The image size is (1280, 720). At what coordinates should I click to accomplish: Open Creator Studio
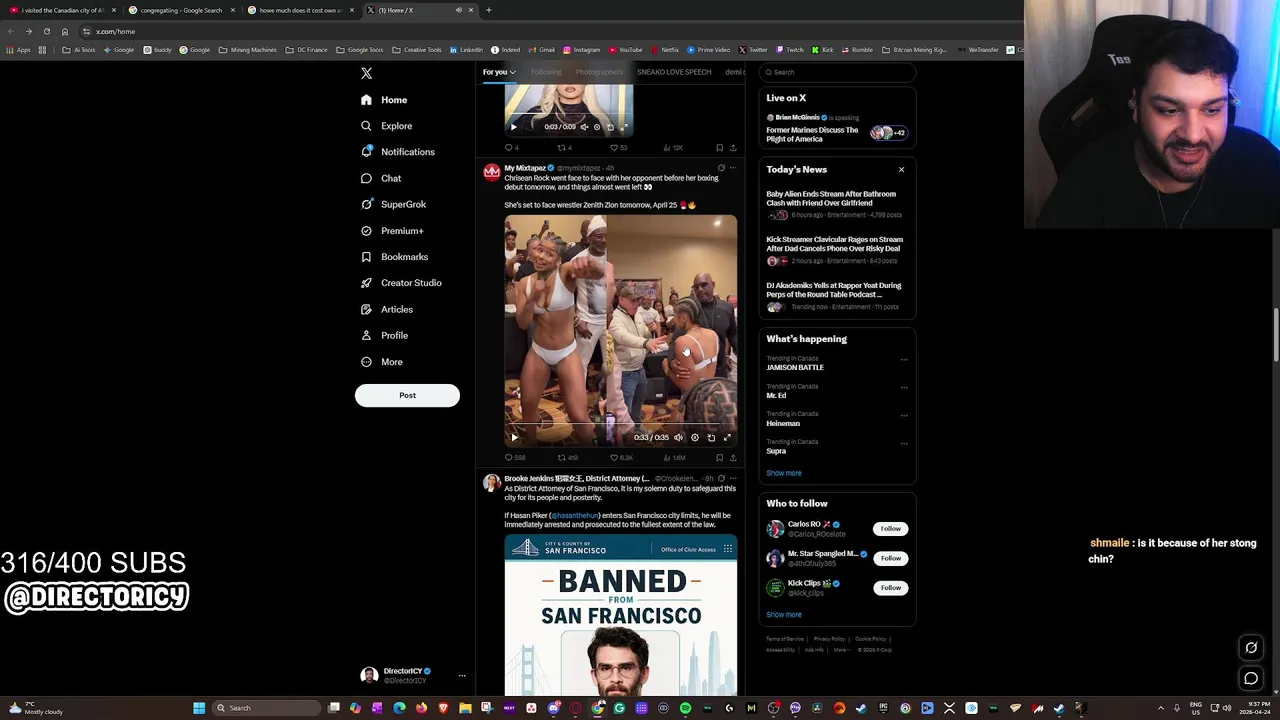(x=401, y=283)
